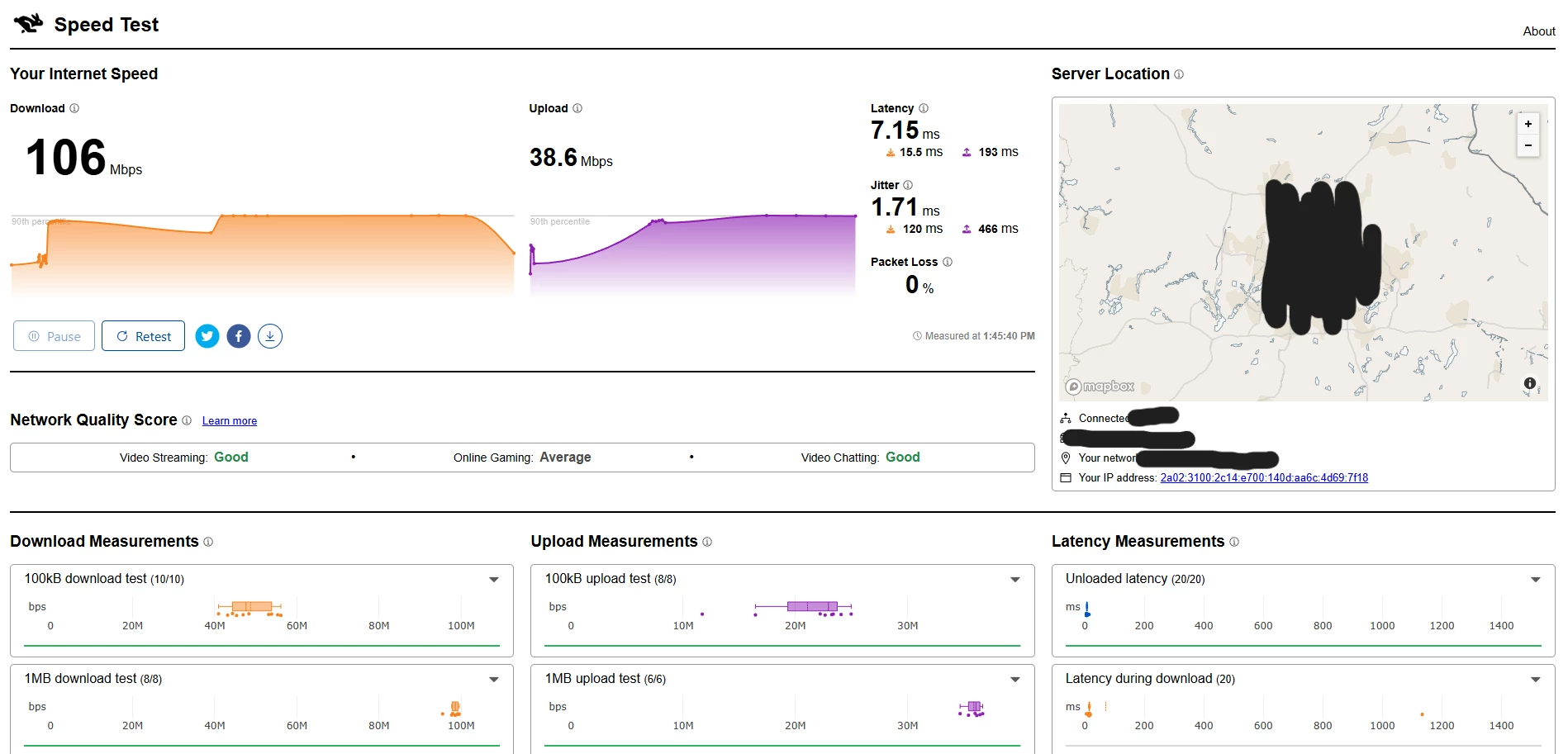Share results on Twitter icon
The image size is (1568, 754).
click(x=207, y=336)
